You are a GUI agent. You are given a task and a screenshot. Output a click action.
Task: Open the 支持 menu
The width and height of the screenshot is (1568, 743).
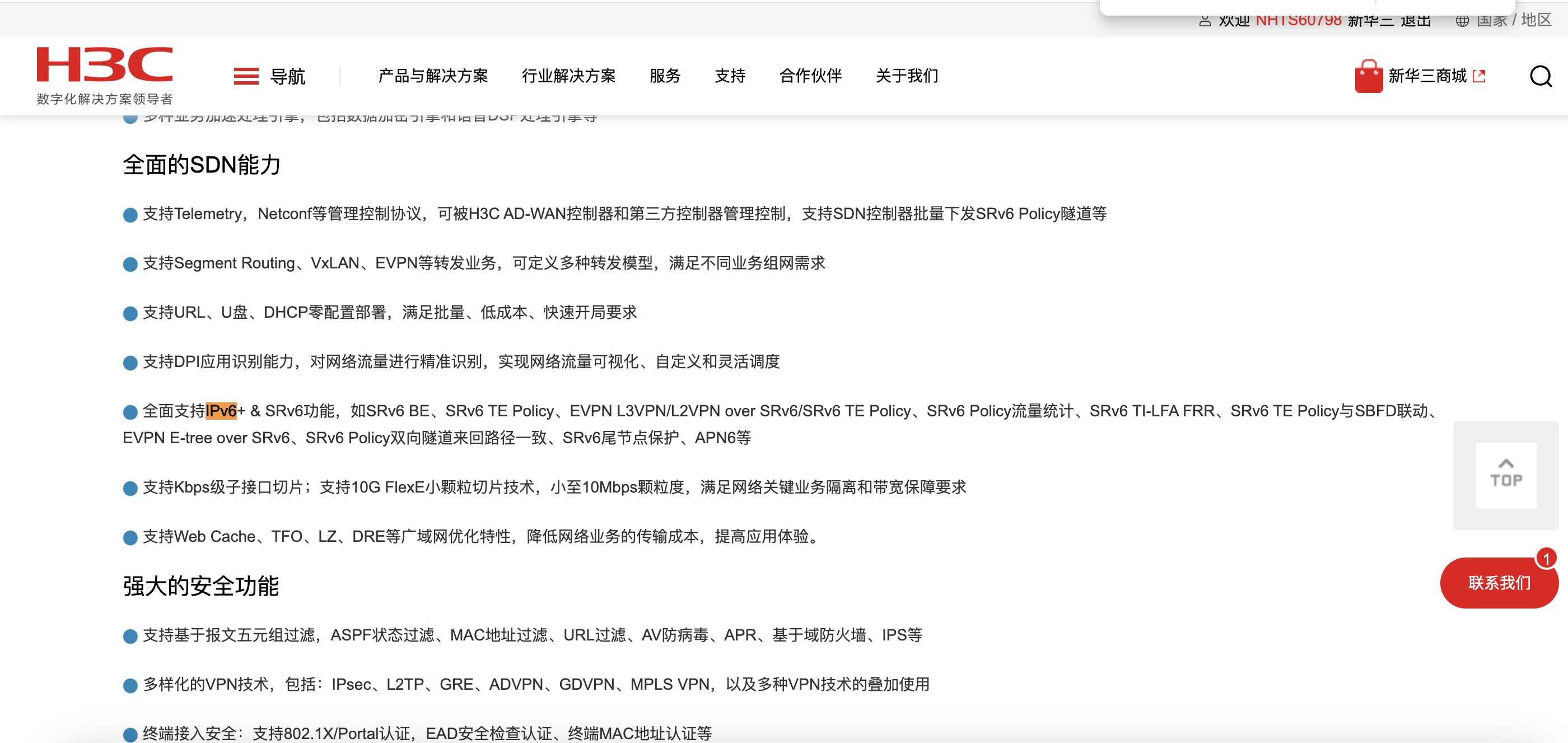pos(730,76)
